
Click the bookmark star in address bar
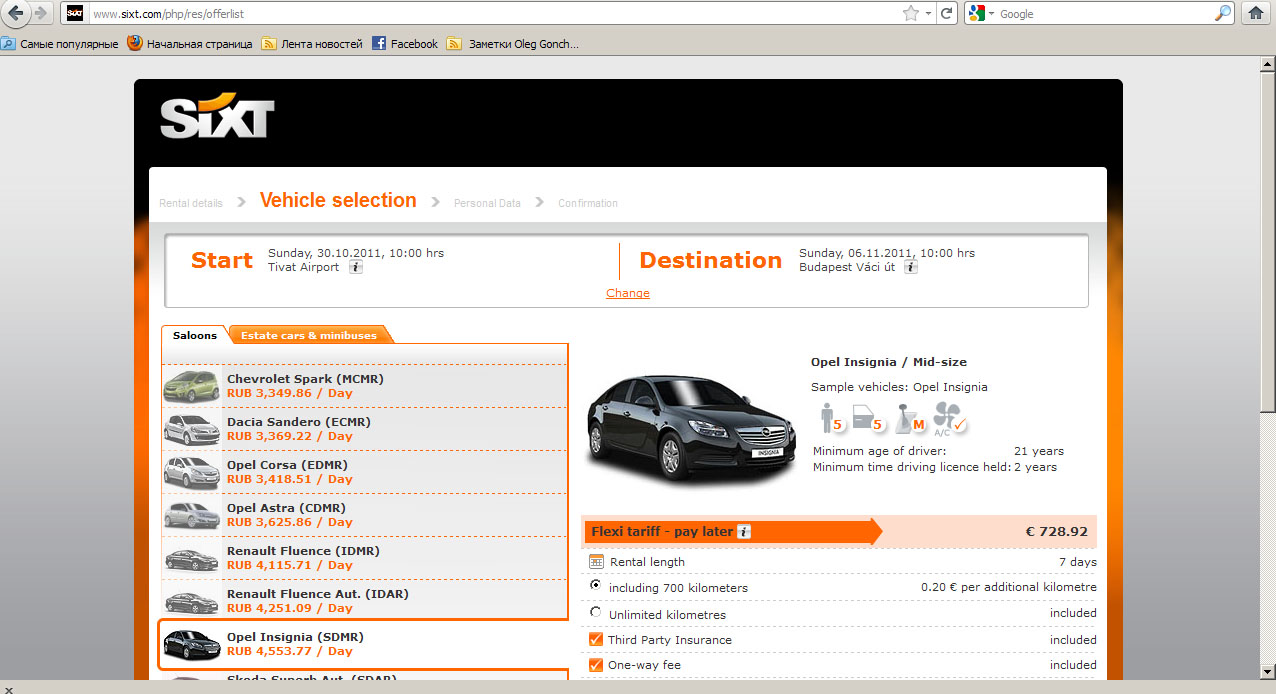tap(910, 13)
